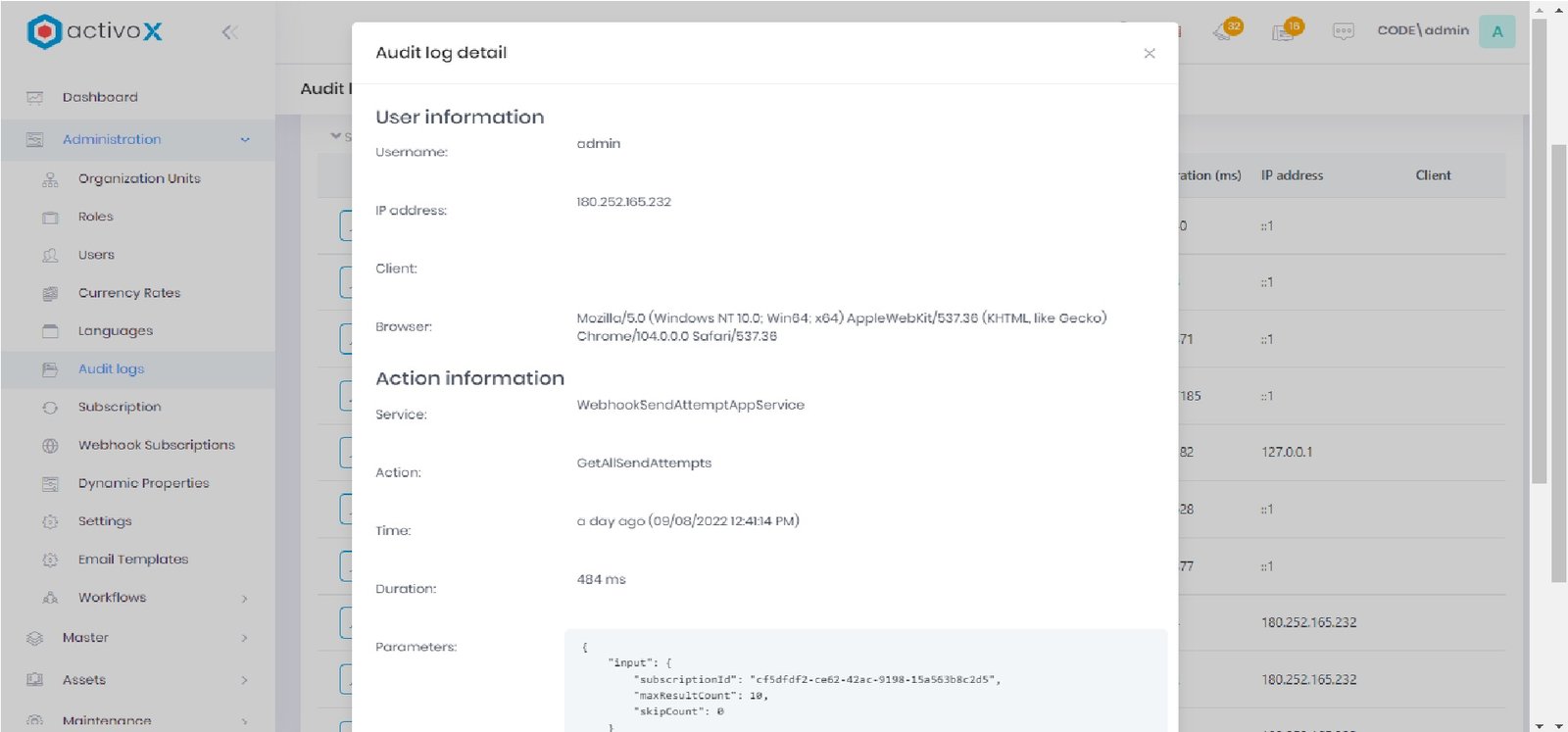Open the CODE\admin user menu
This screenshot has height=732, width=1568.
coord(1423,30)
